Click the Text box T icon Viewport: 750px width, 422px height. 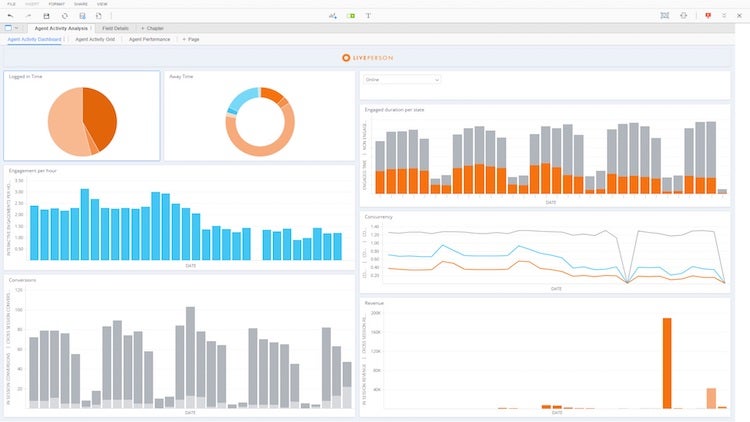pyautogui.click(x=368, y=16)
